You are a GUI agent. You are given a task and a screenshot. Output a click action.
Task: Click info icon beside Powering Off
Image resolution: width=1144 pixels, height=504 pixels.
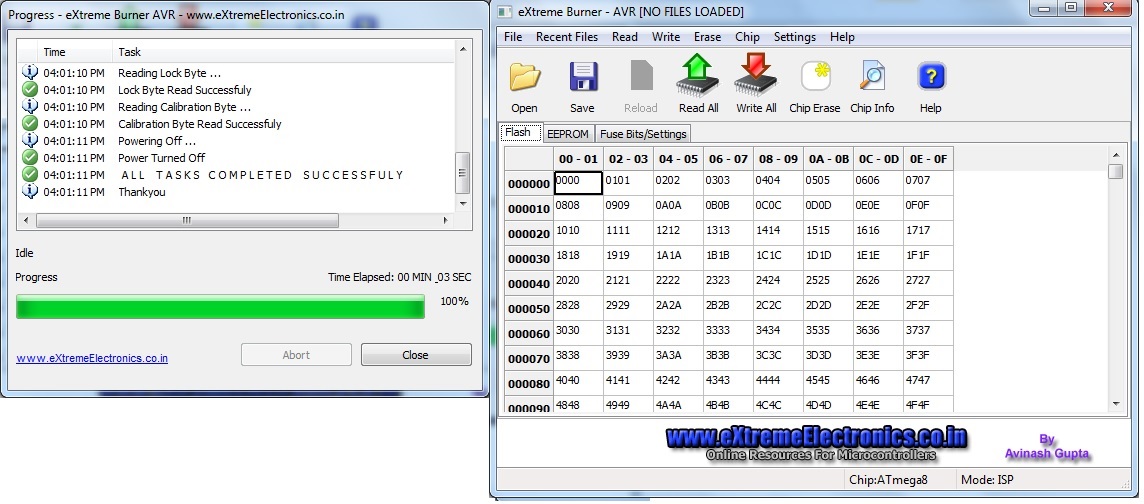[x=30, y=140]
